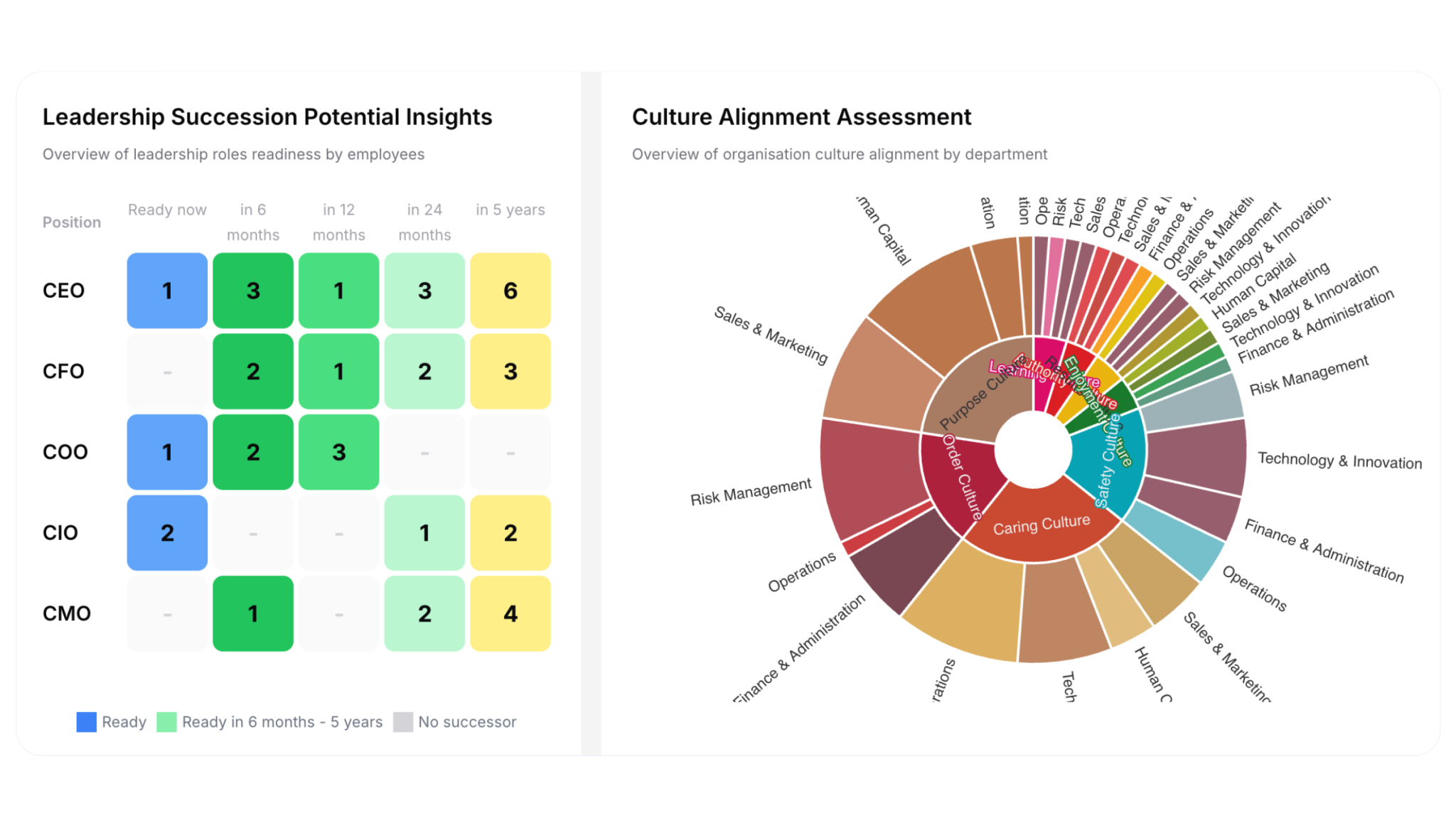Select the CMO 'in 5 years' cell showing 4

[510, 613]
